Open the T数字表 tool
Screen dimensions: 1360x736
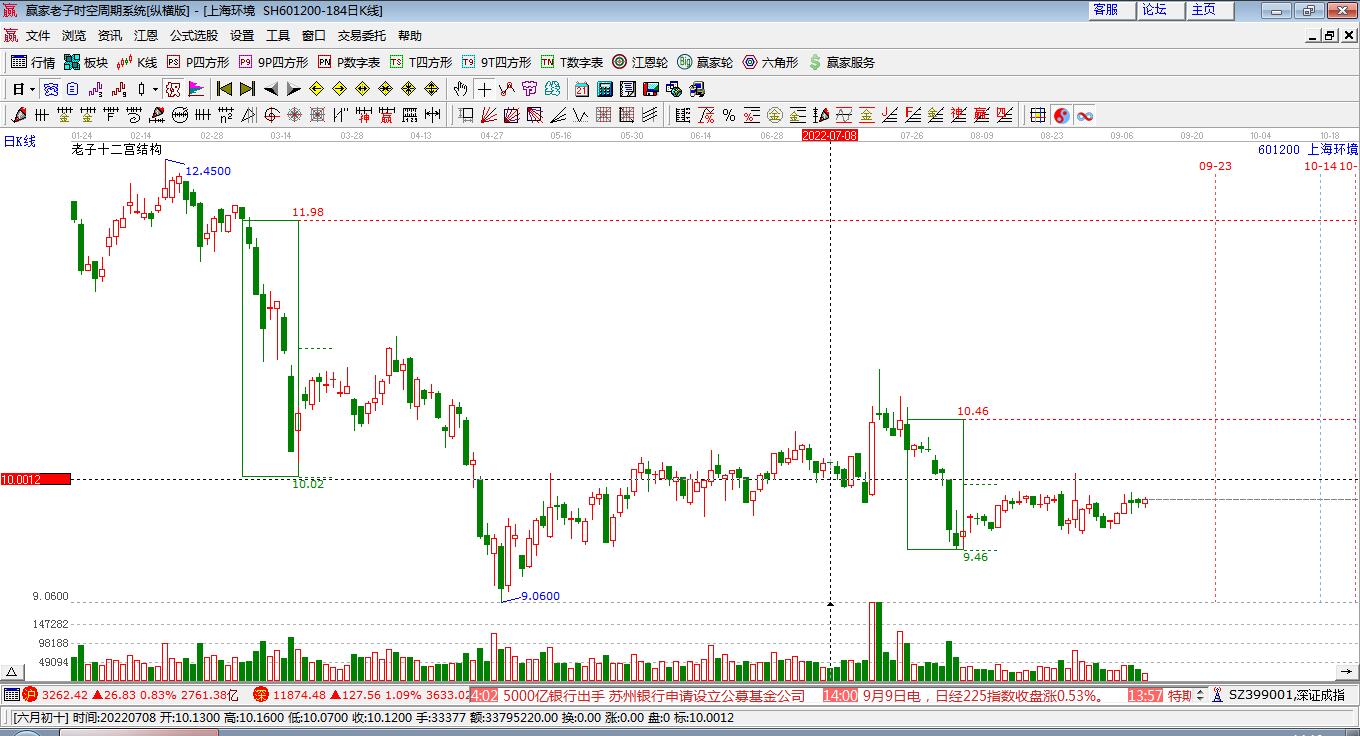(x=572, y=62)
